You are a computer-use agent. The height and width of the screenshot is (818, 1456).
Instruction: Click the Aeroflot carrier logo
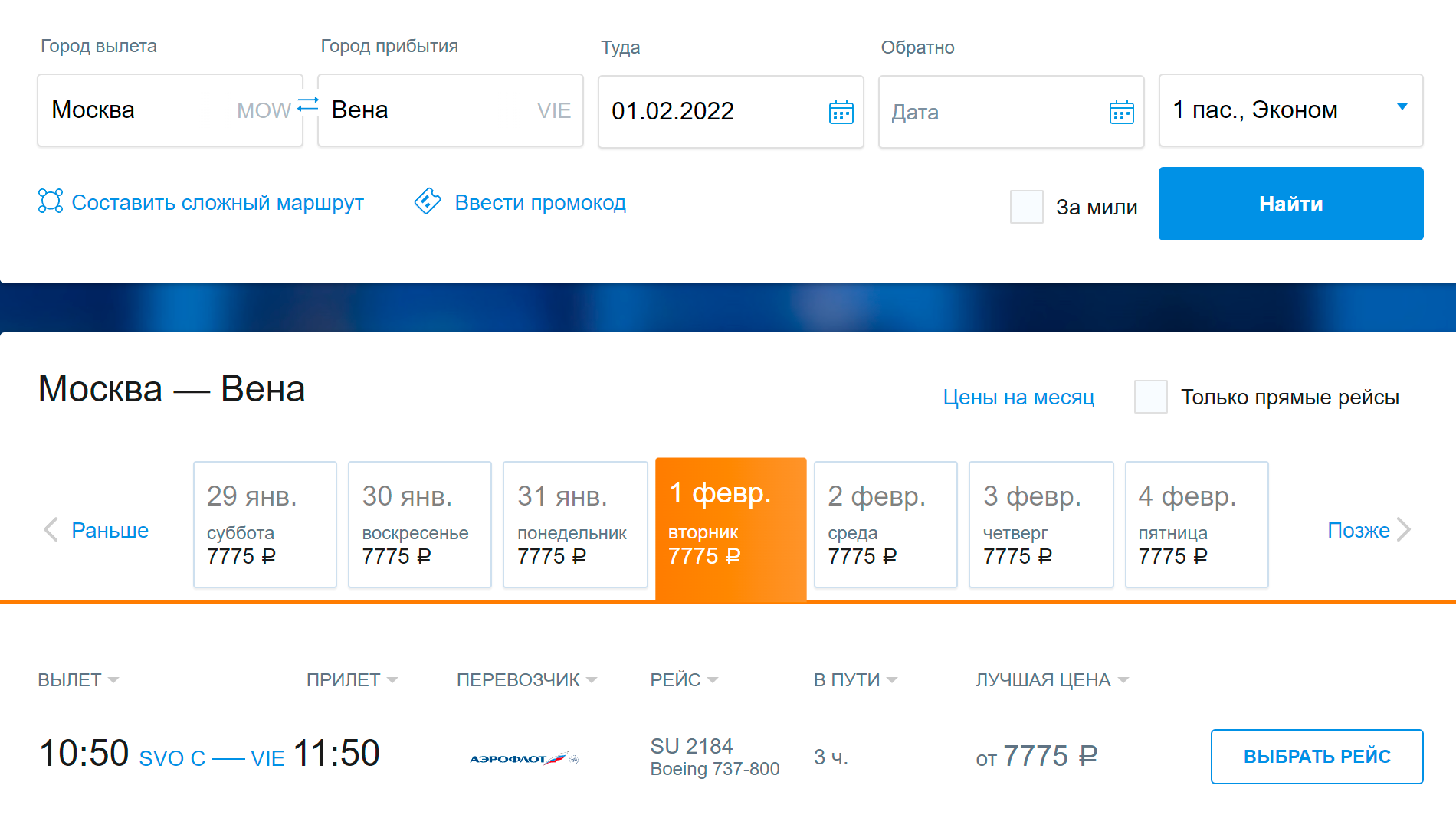click(x=524, y=758)
